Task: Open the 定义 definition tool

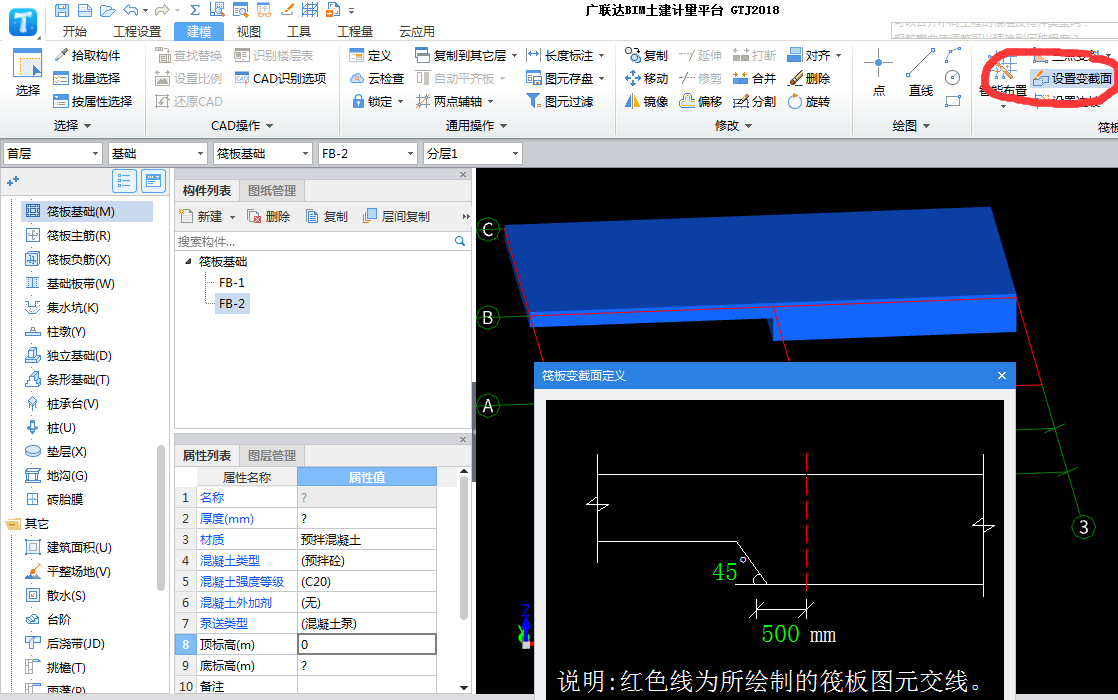Action: (x=371, y=56)
